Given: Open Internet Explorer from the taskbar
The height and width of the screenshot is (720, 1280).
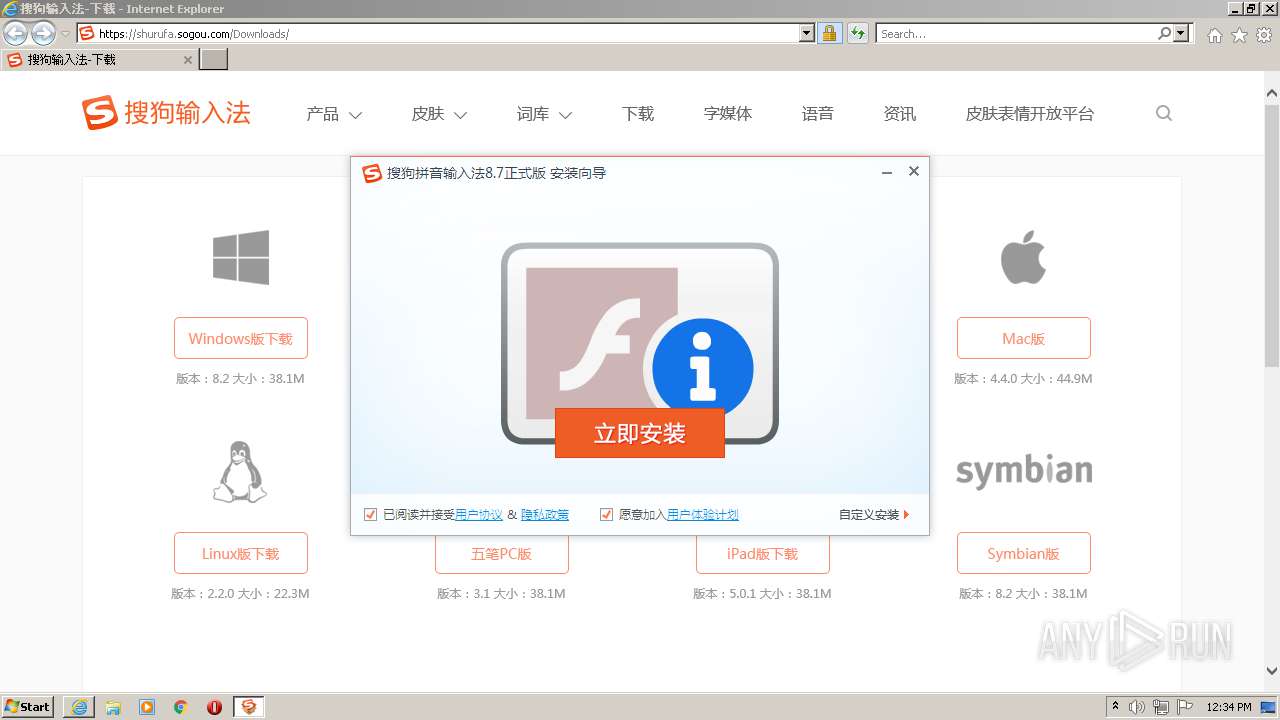Looking at the screenshot, I should click(x=79, y=707).
